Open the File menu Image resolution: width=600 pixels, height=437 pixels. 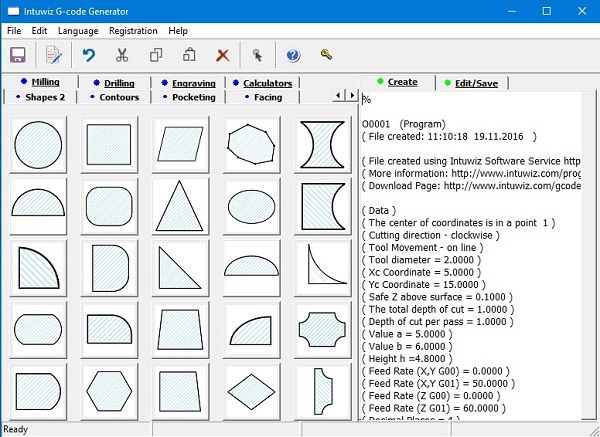14,31
